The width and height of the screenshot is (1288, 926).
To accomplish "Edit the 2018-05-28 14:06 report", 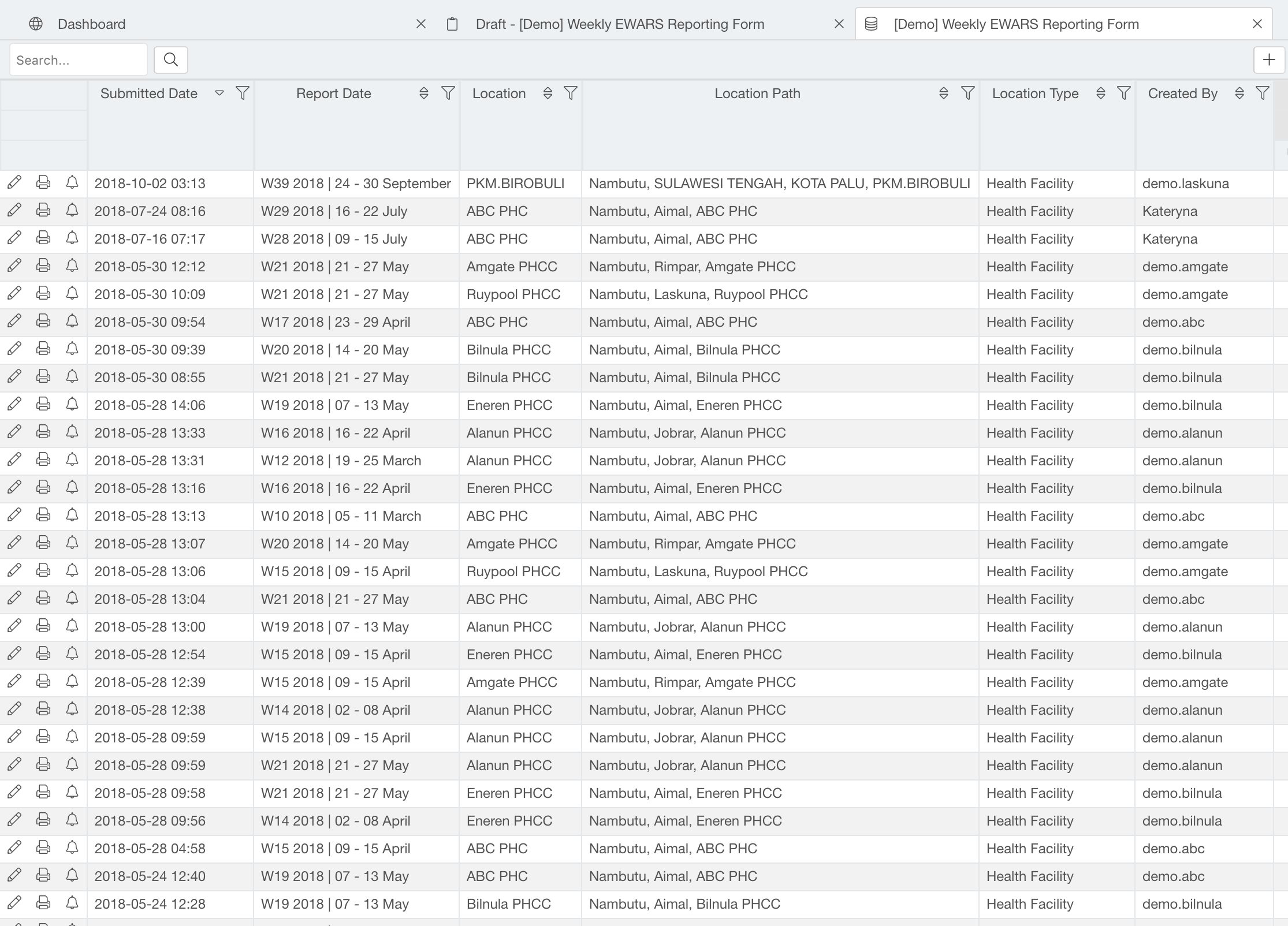I will pyautogui.click(x=14, y=405).
